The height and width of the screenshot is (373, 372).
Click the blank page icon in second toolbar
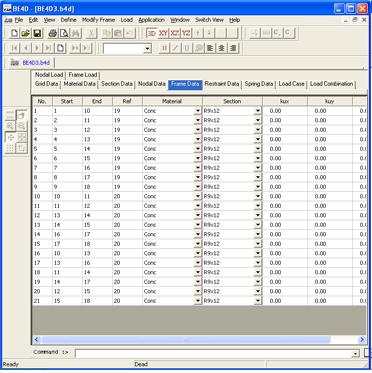(60, 48)
